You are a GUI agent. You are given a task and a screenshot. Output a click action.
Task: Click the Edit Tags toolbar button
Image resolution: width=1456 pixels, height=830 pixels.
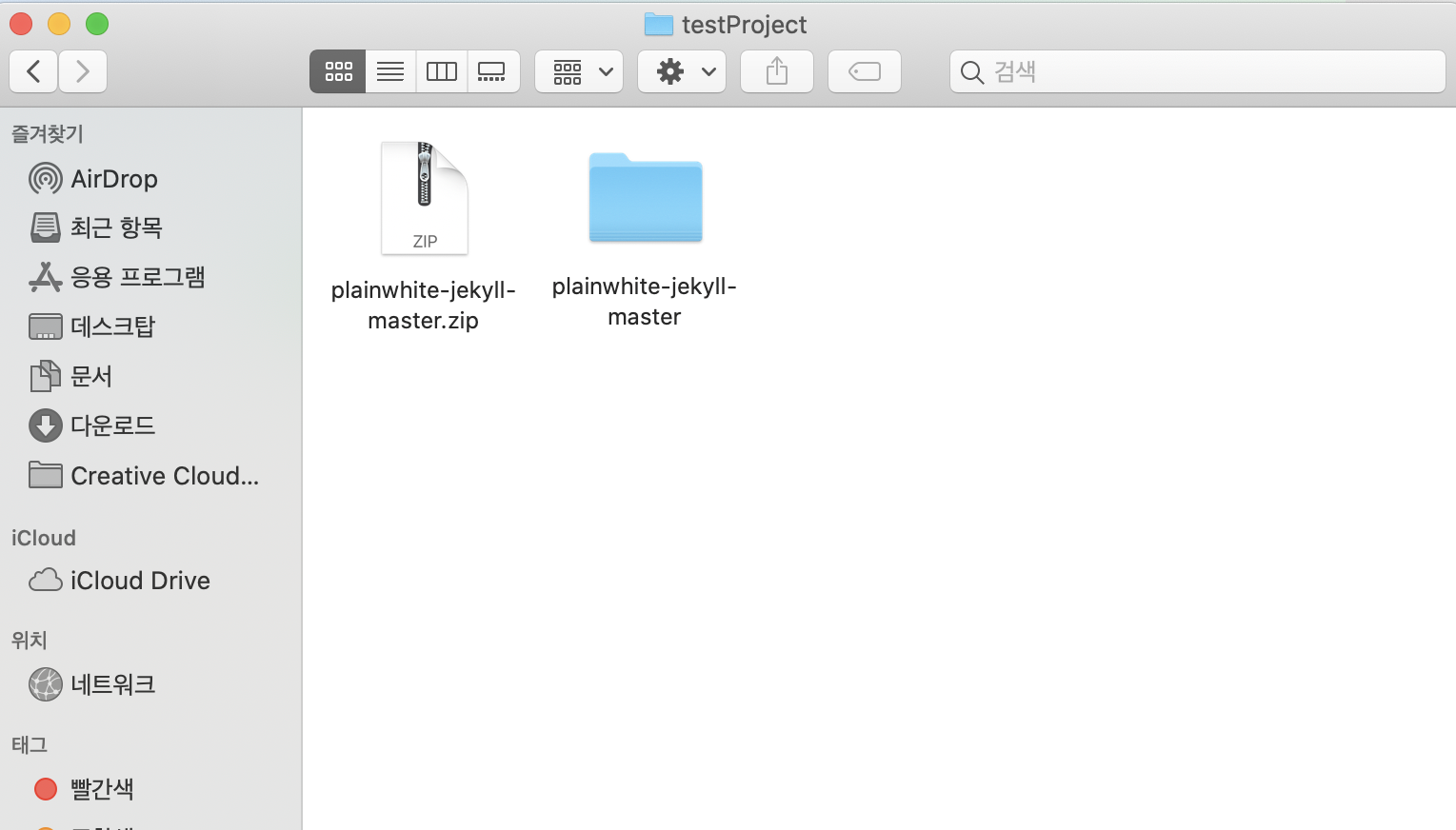click(x=865, y=71)
